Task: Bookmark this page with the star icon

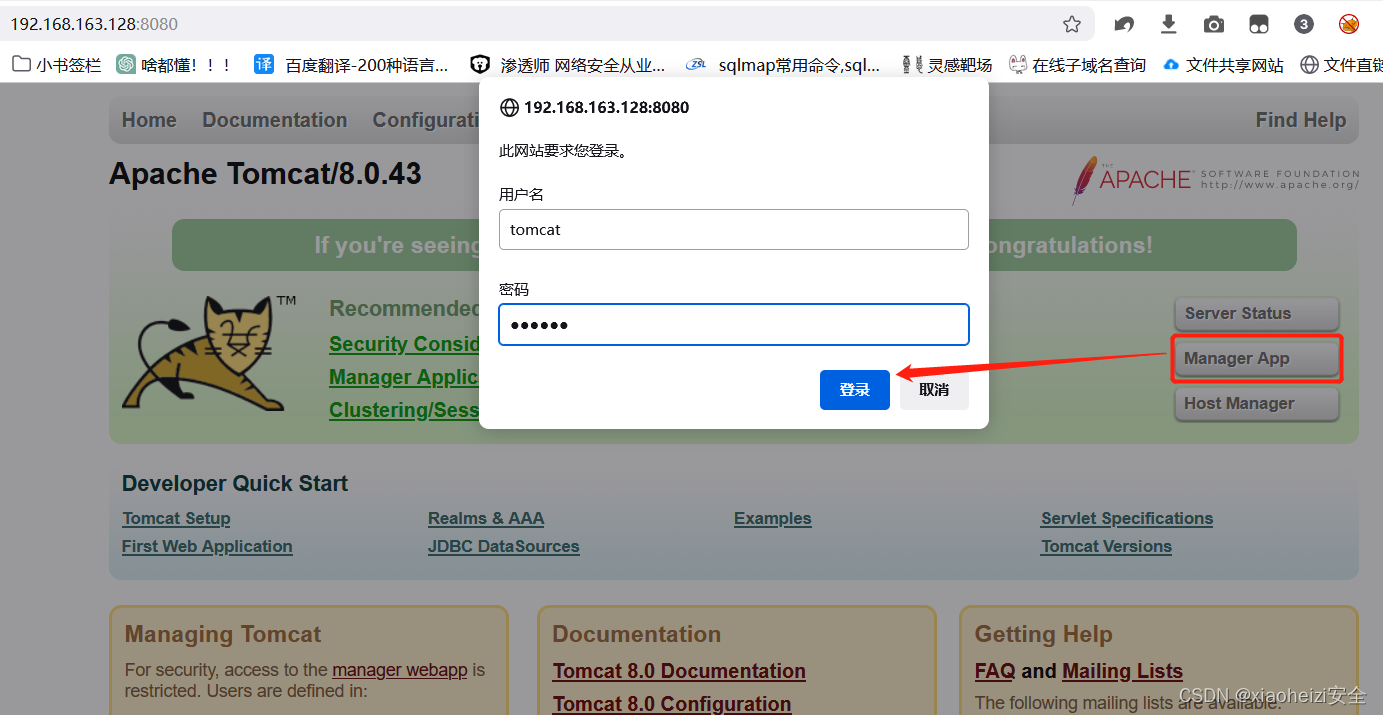Action: coord(1071,23)
